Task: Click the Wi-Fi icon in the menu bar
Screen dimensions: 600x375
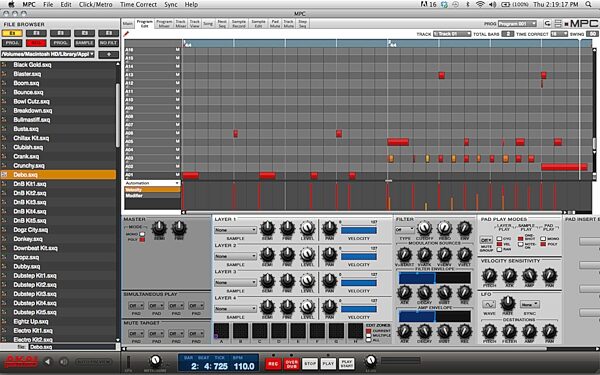Action: tap(480, 4)
